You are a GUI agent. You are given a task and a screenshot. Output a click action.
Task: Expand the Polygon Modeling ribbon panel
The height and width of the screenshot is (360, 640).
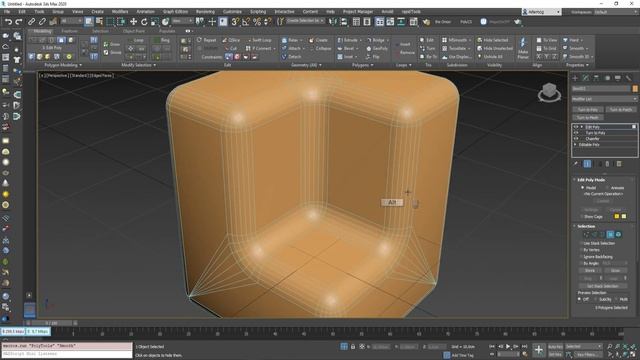(x=63, y=65)
